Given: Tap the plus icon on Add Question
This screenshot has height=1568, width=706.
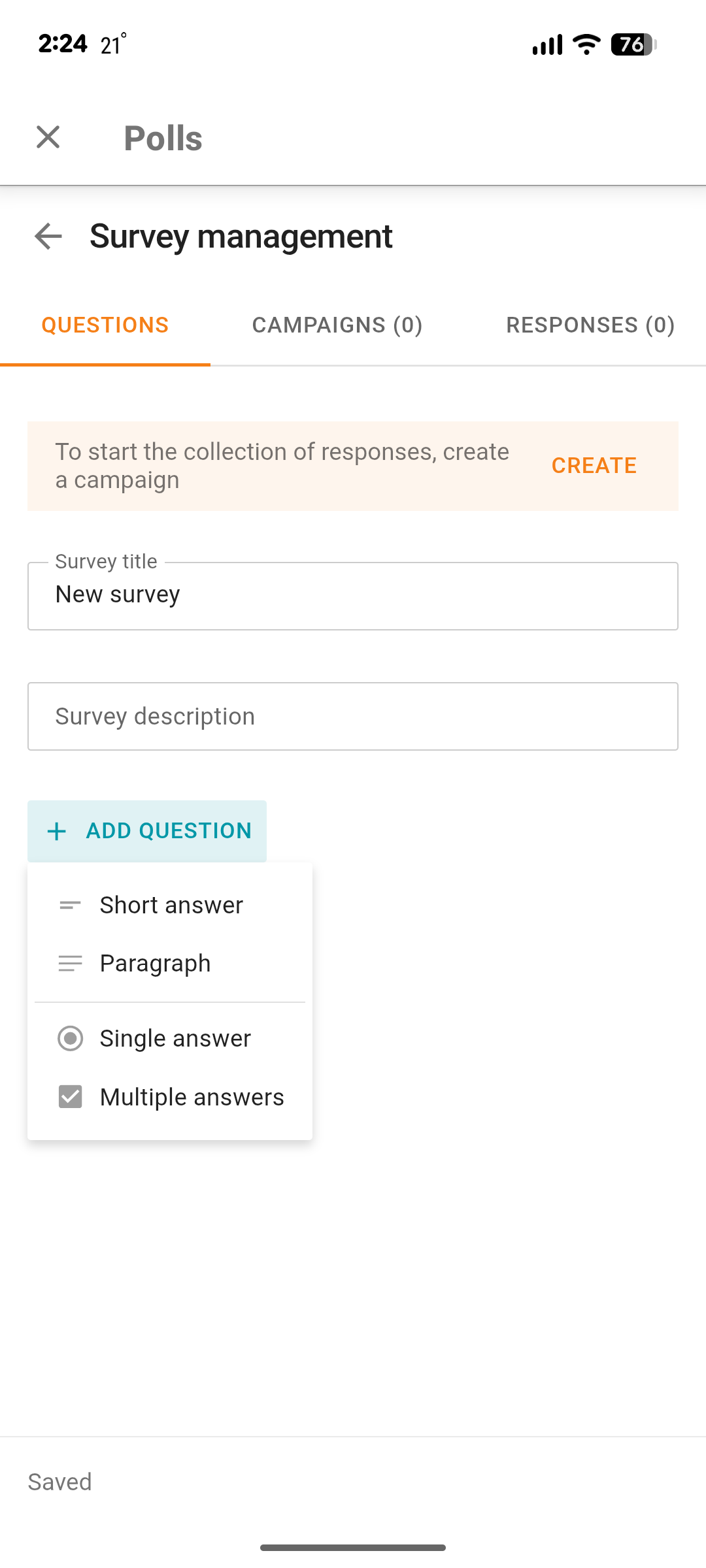Looking at the screenshot, I should 57,831.
